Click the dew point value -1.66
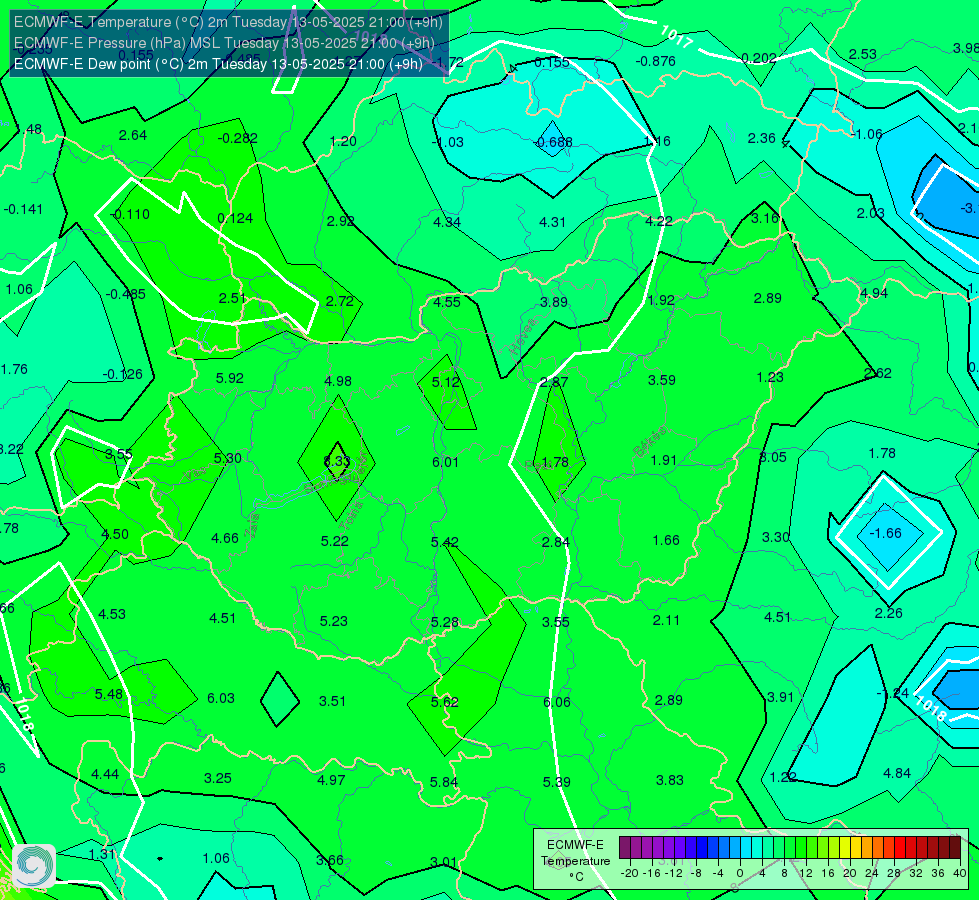 pos(885,533)
